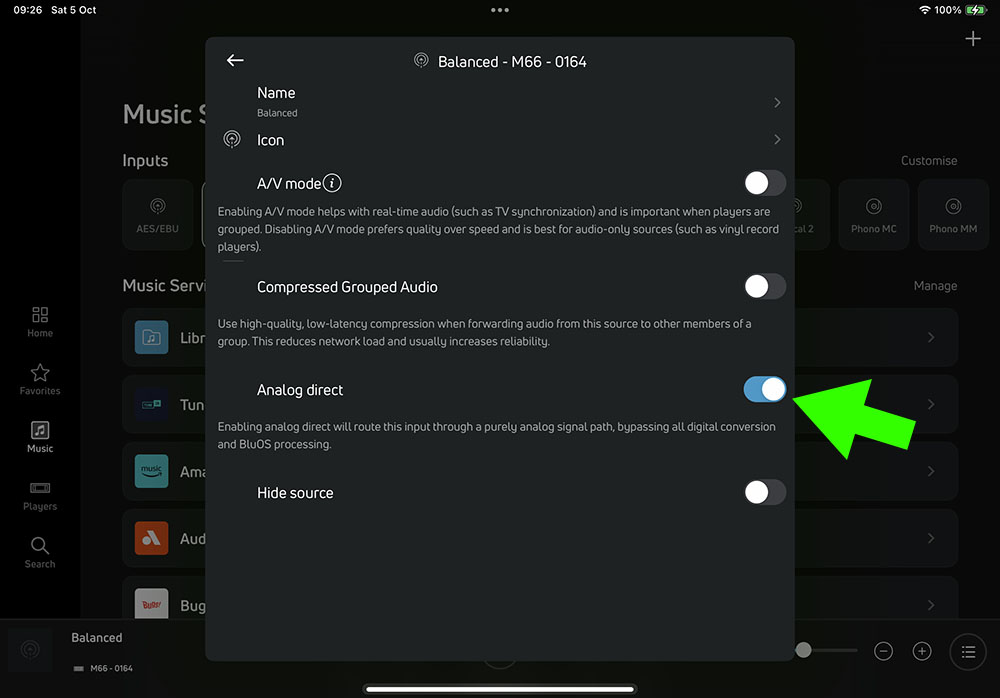1000x698 pixels.
Task: Decrease volume with minus button
Action: pyautogui.click(x=883, y=651)
